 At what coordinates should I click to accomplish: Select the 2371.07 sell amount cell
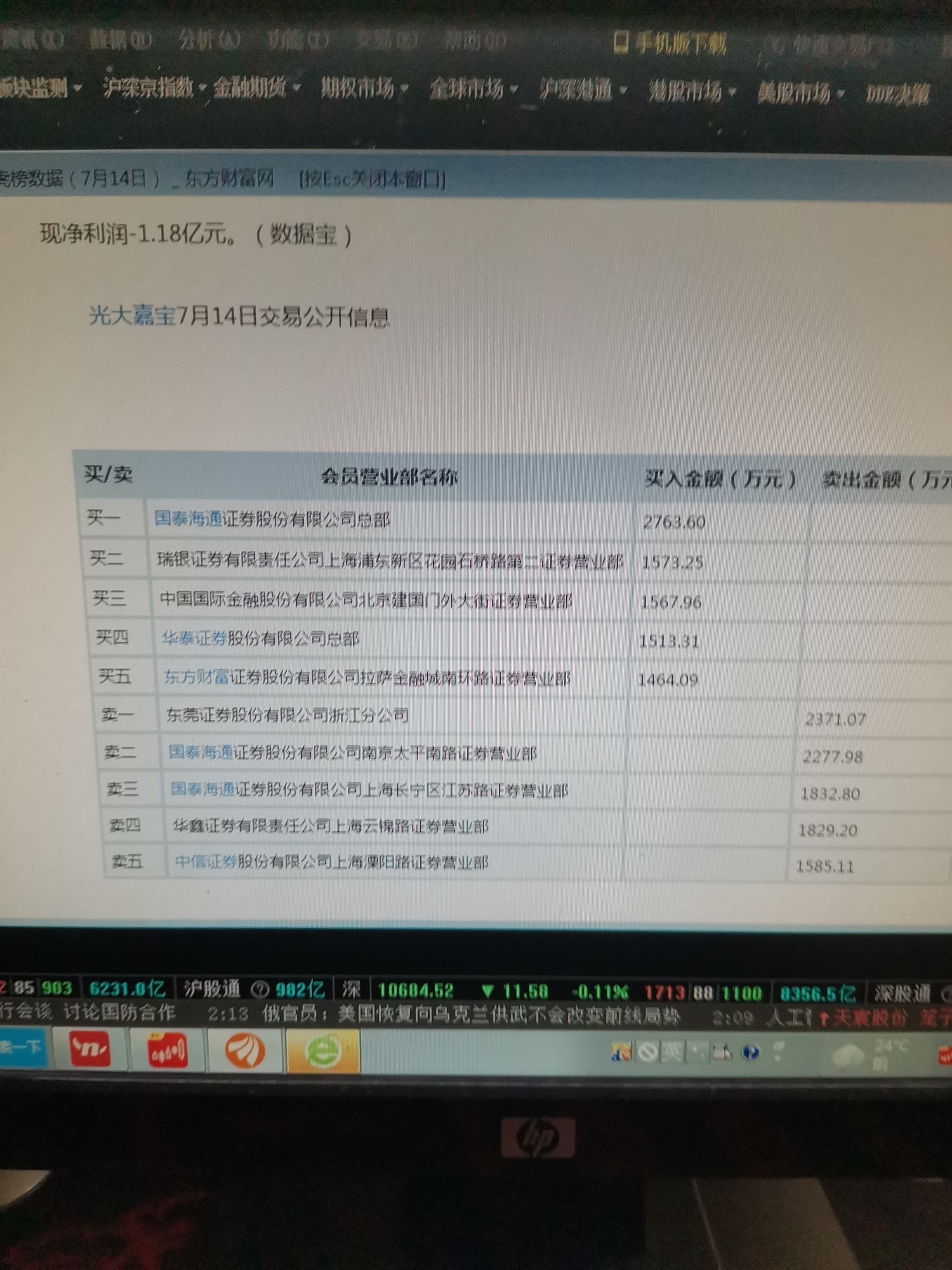pos(835,719)
